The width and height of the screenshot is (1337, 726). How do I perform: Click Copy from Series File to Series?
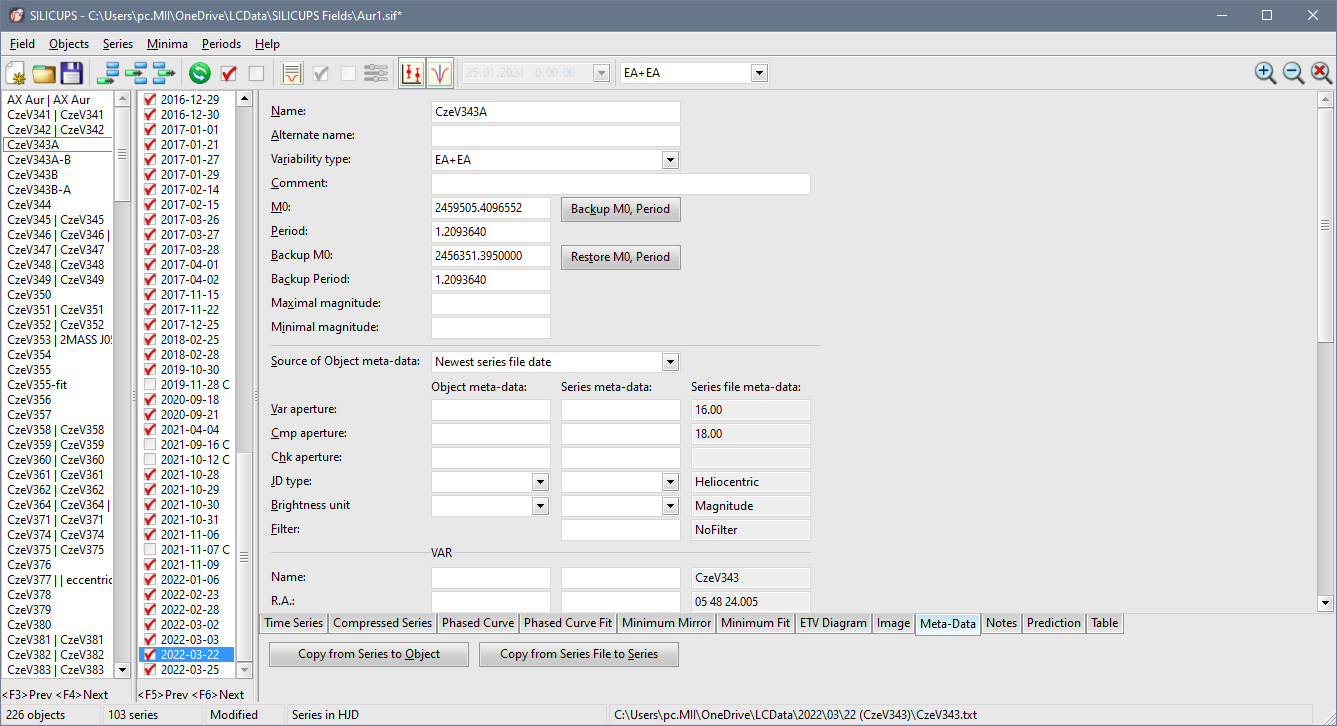pos(579,654)
